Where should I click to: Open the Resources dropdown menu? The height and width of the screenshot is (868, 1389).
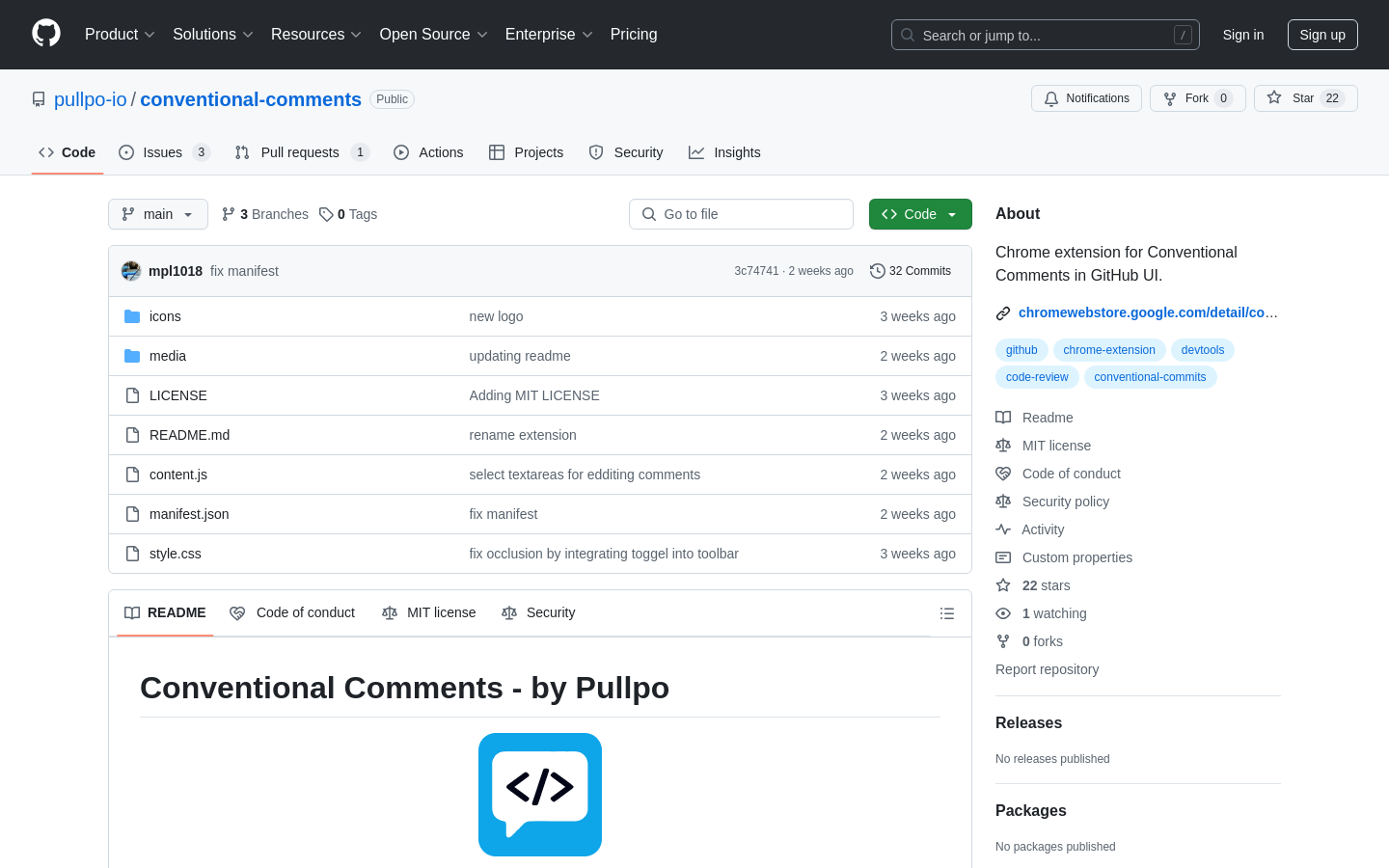315,35
